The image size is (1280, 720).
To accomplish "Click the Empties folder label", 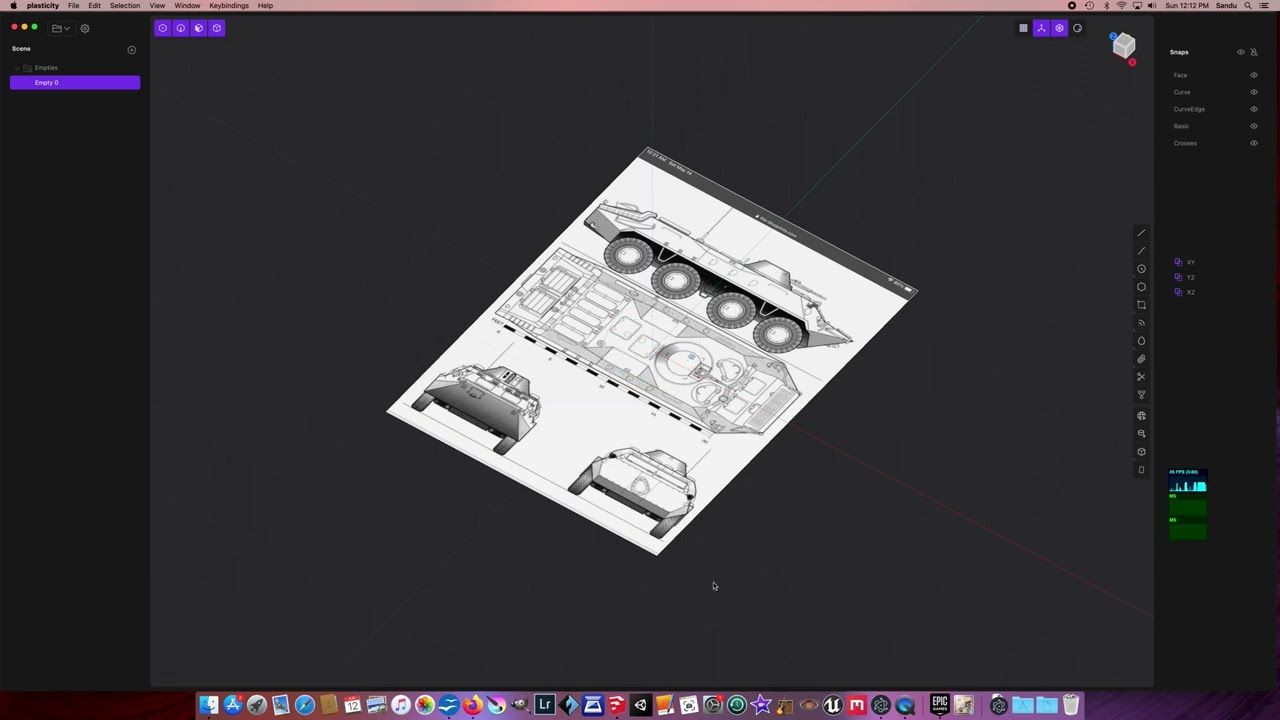I will click(x=46, y=68).
